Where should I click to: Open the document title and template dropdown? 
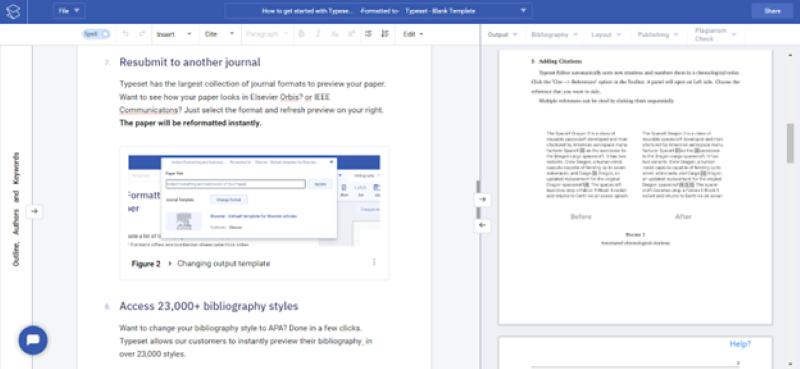[x=378, y=11]
